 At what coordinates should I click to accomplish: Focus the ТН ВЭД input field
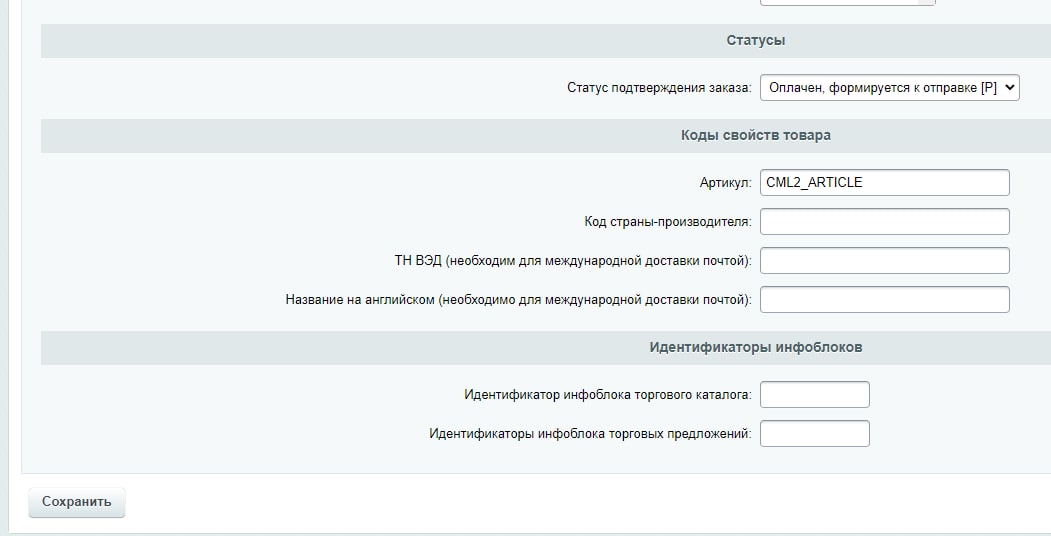[885, 261]
